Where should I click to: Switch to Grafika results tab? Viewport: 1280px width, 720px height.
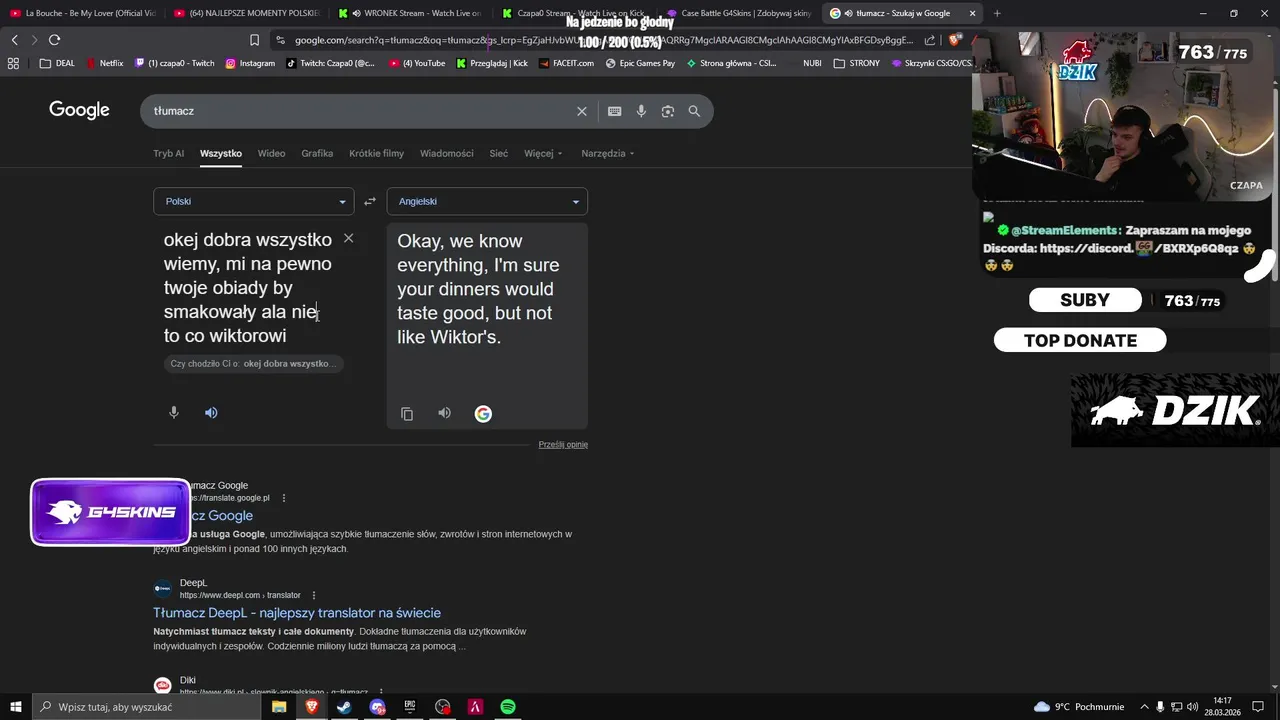coord(317,153)
